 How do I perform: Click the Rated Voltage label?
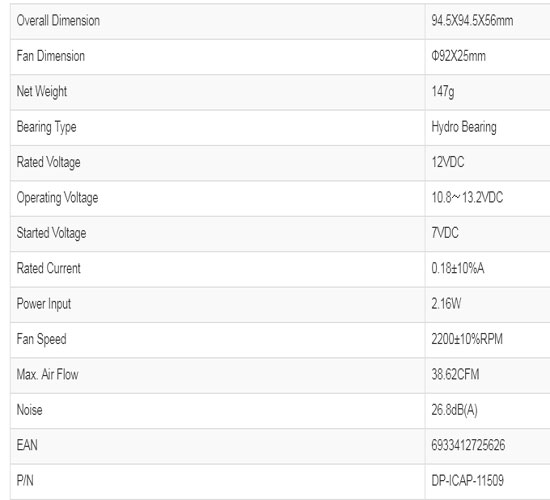tap(48, 162)
